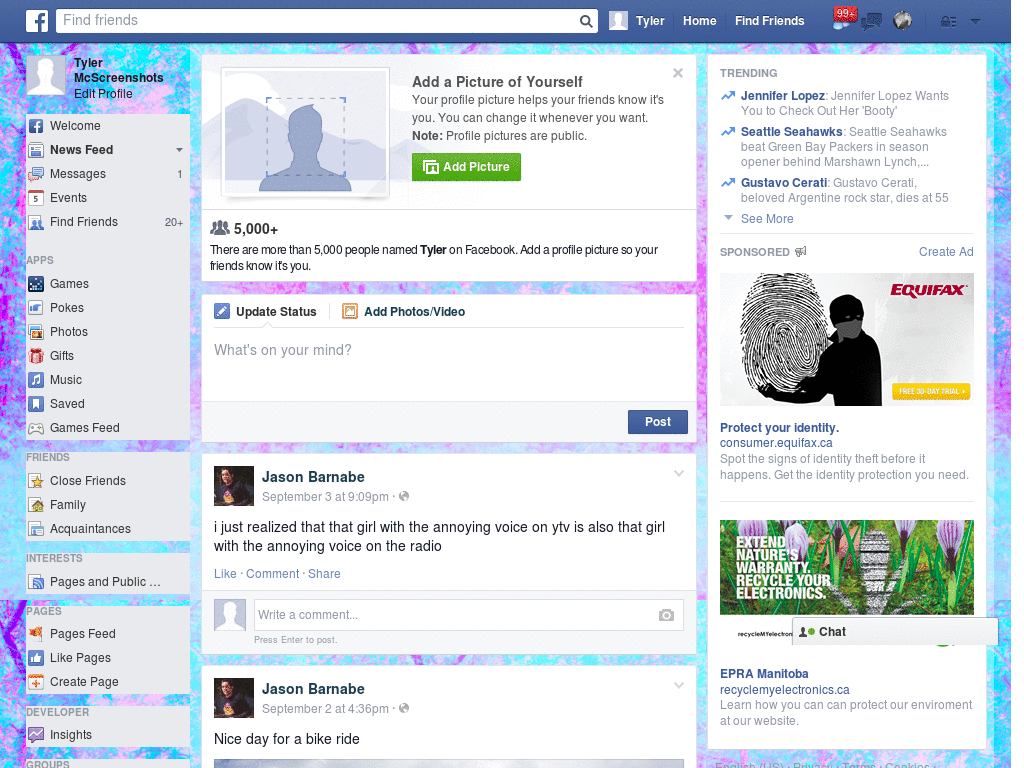Click the blue Post button
This screenshot has height=768, width=1024.
[658, 422]
